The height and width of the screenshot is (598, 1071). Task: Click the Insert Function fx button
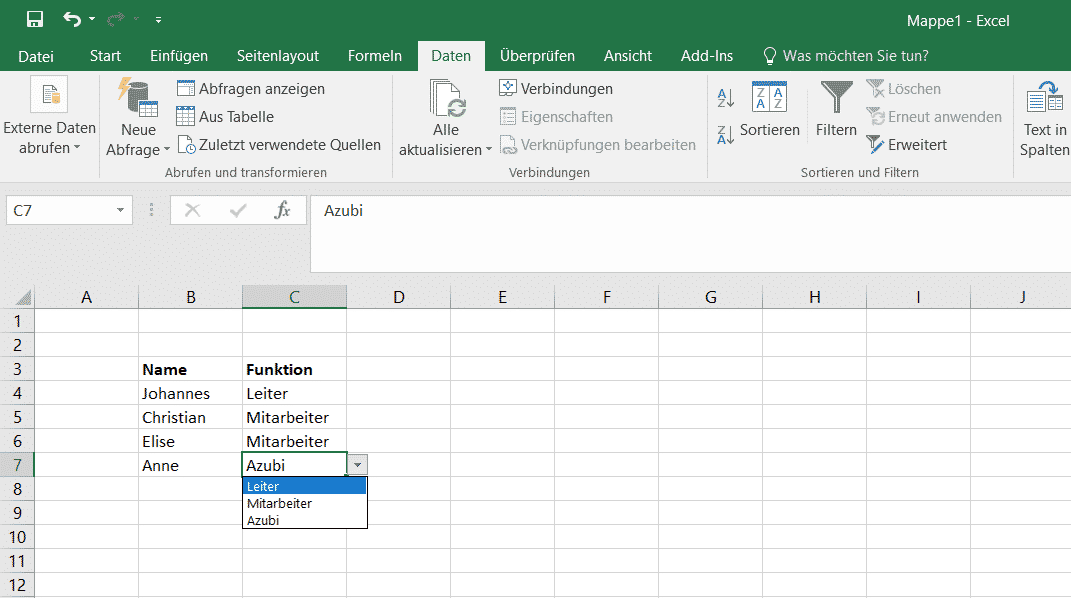[x=282, y=210]
